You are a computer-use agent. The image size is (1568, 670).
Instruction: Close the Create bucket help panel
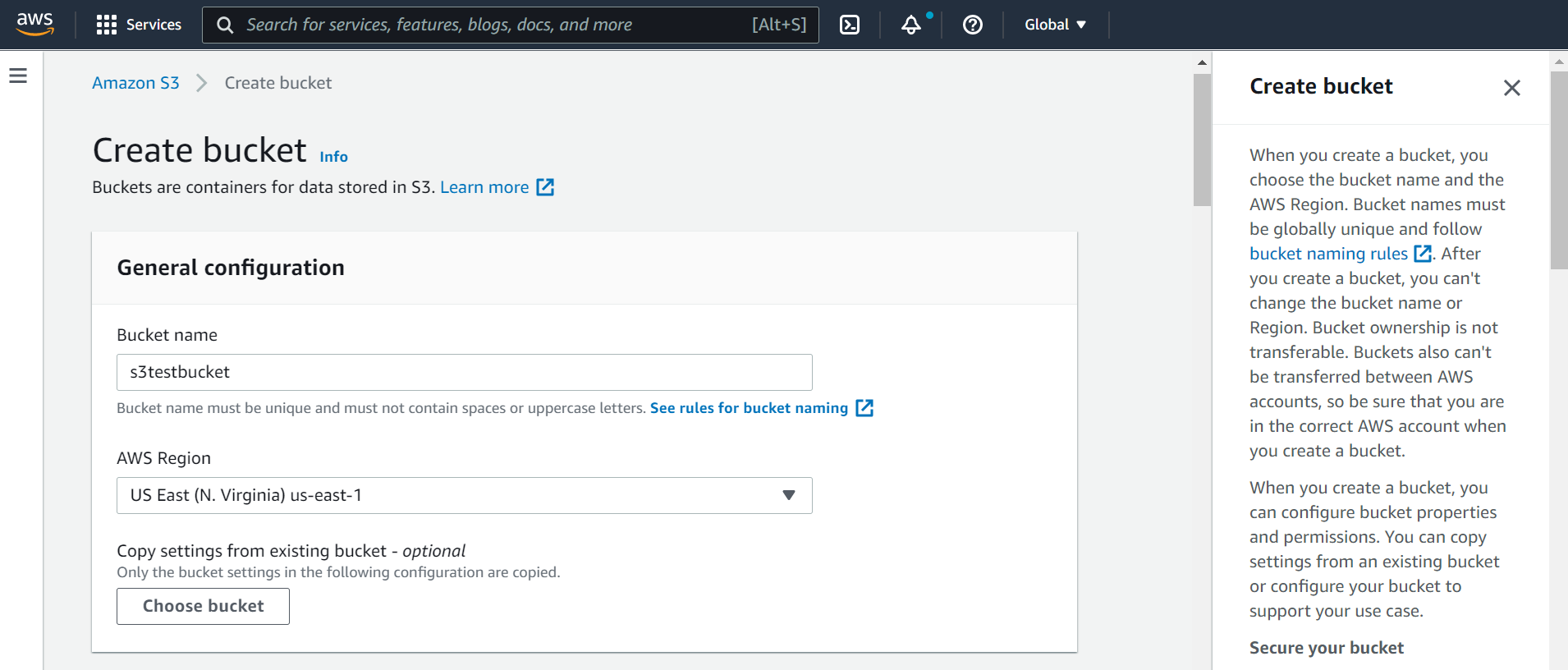pos(1511,88)
